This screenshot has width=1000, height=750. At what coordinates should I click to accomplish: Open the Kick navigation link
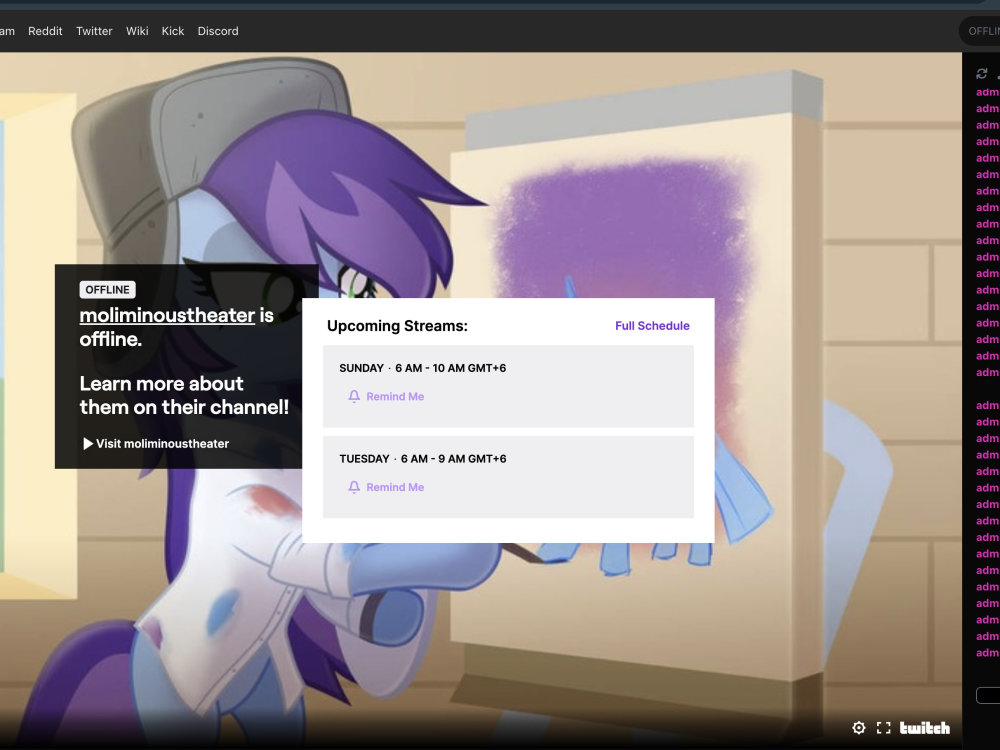coord(173,31)
